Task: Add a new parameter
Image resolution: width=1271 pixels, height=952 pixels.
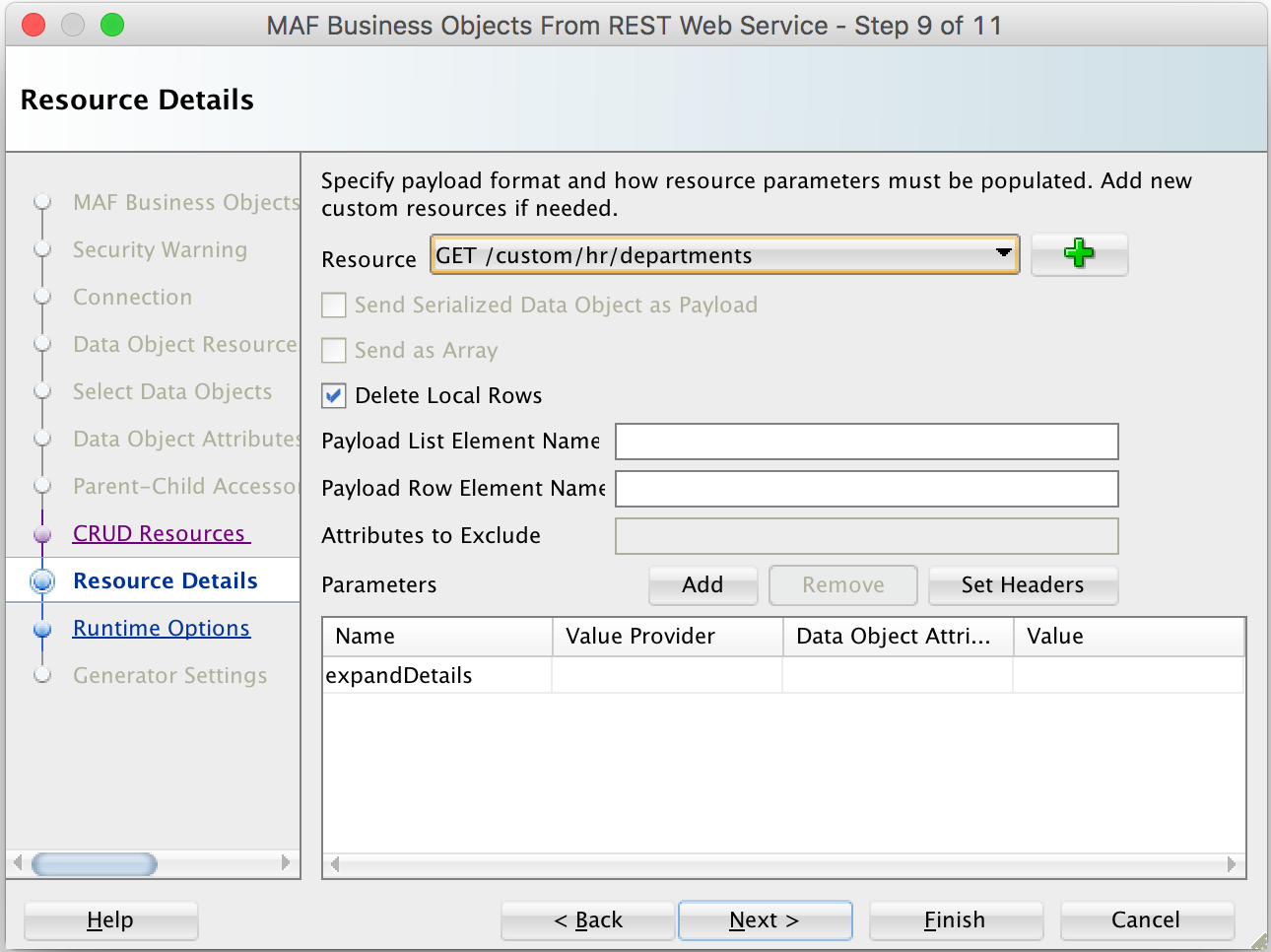Action: pos(702,585)
